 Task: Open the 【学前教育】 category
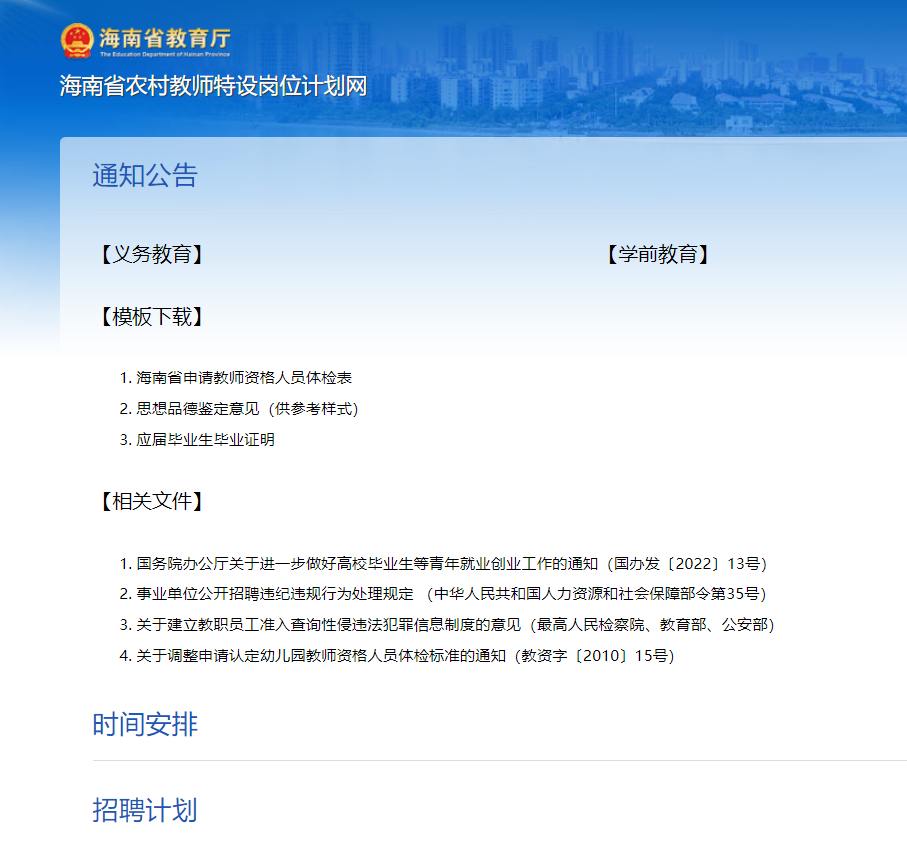coord(657,254)
